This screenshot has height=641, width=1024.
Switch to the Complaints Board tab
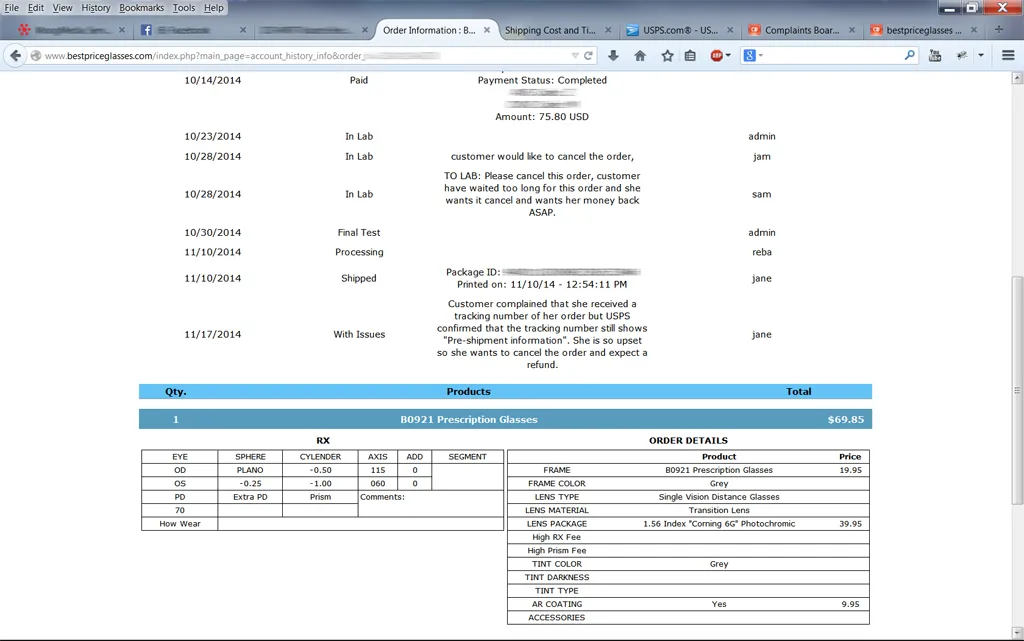801,31
